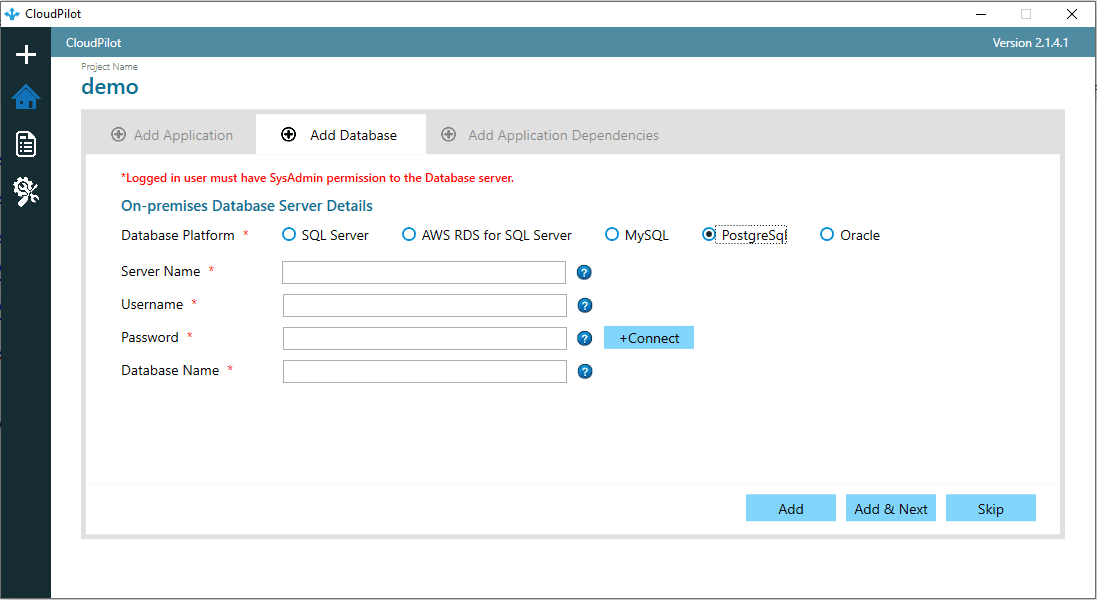Switch to the Add Application tab
Image resolution: width=1097 pixels, height=600 pixels.
tap(172, 135)
